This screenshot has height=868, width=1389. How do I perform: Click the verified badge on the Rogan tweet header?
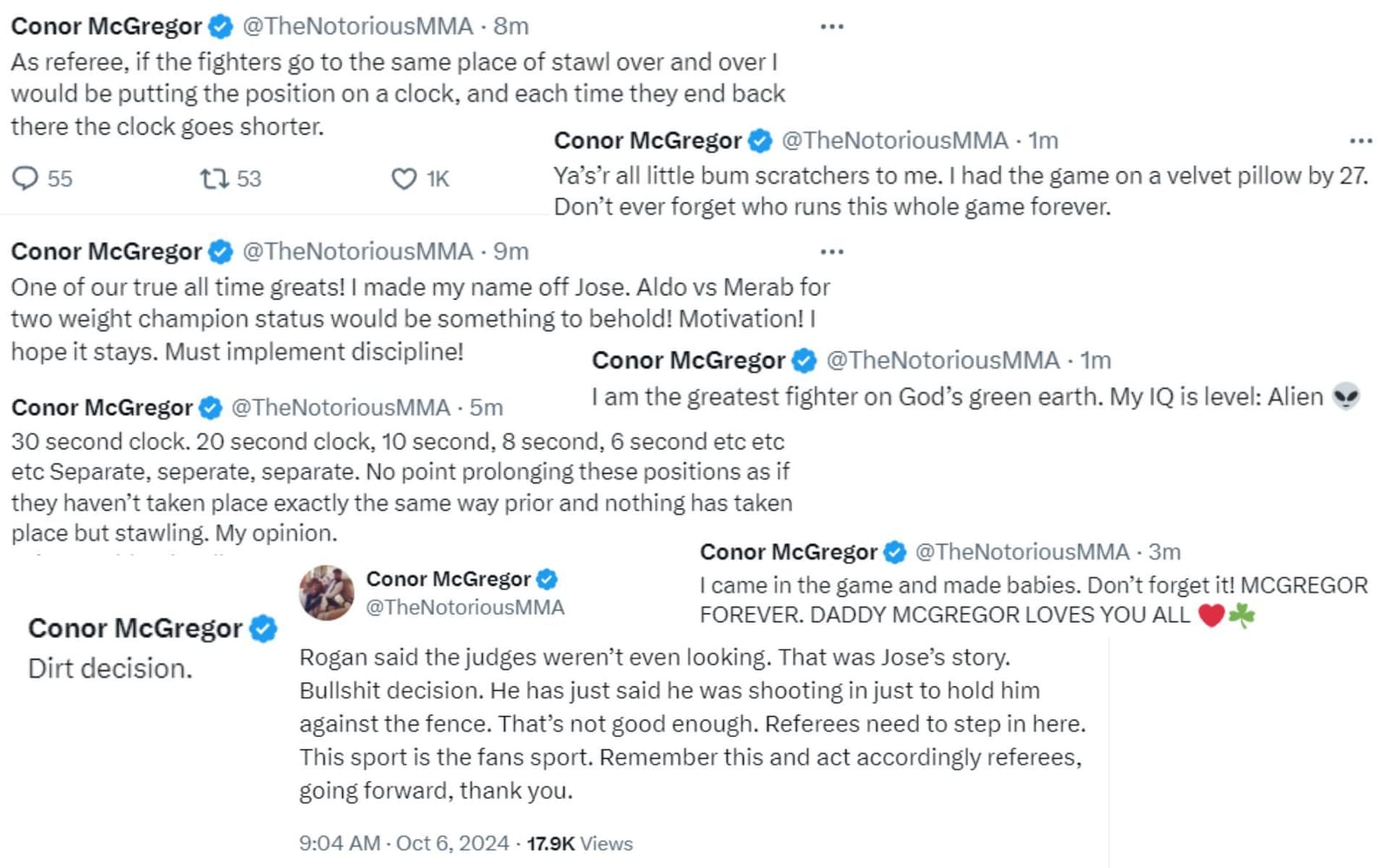click(548, 578)
